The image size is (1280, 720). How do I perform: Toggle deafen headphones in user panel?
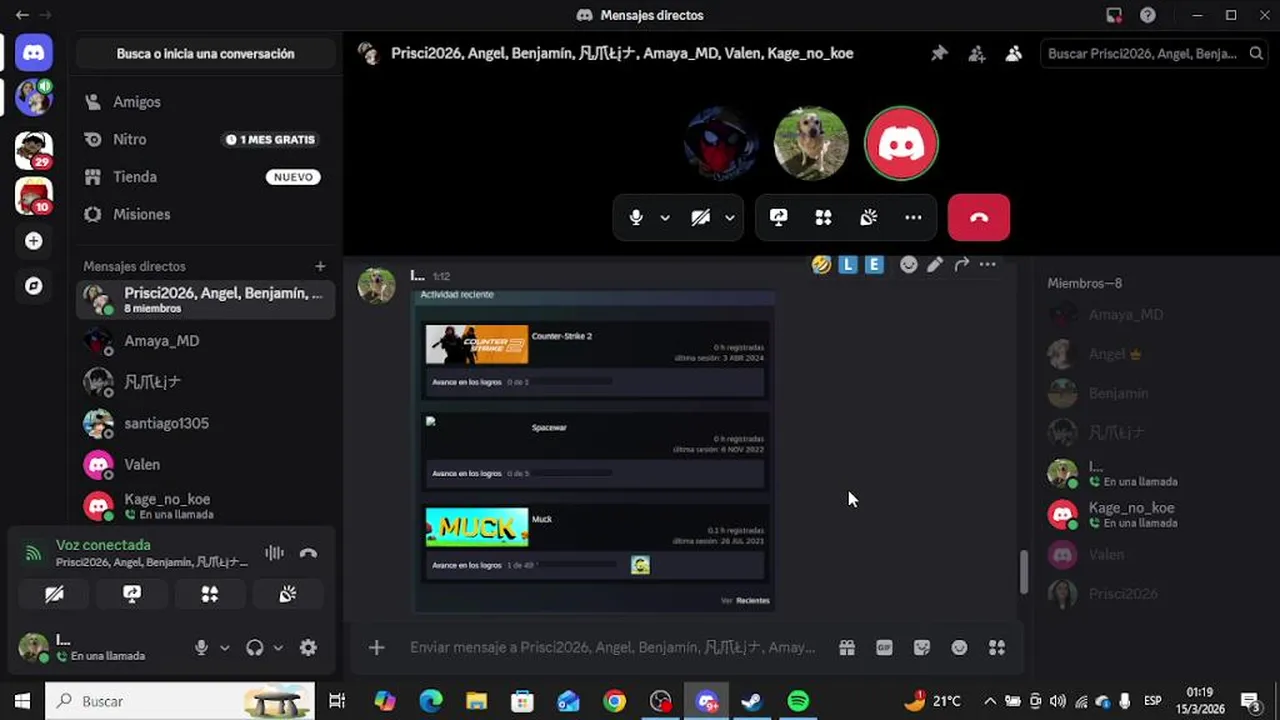point(255,648)
